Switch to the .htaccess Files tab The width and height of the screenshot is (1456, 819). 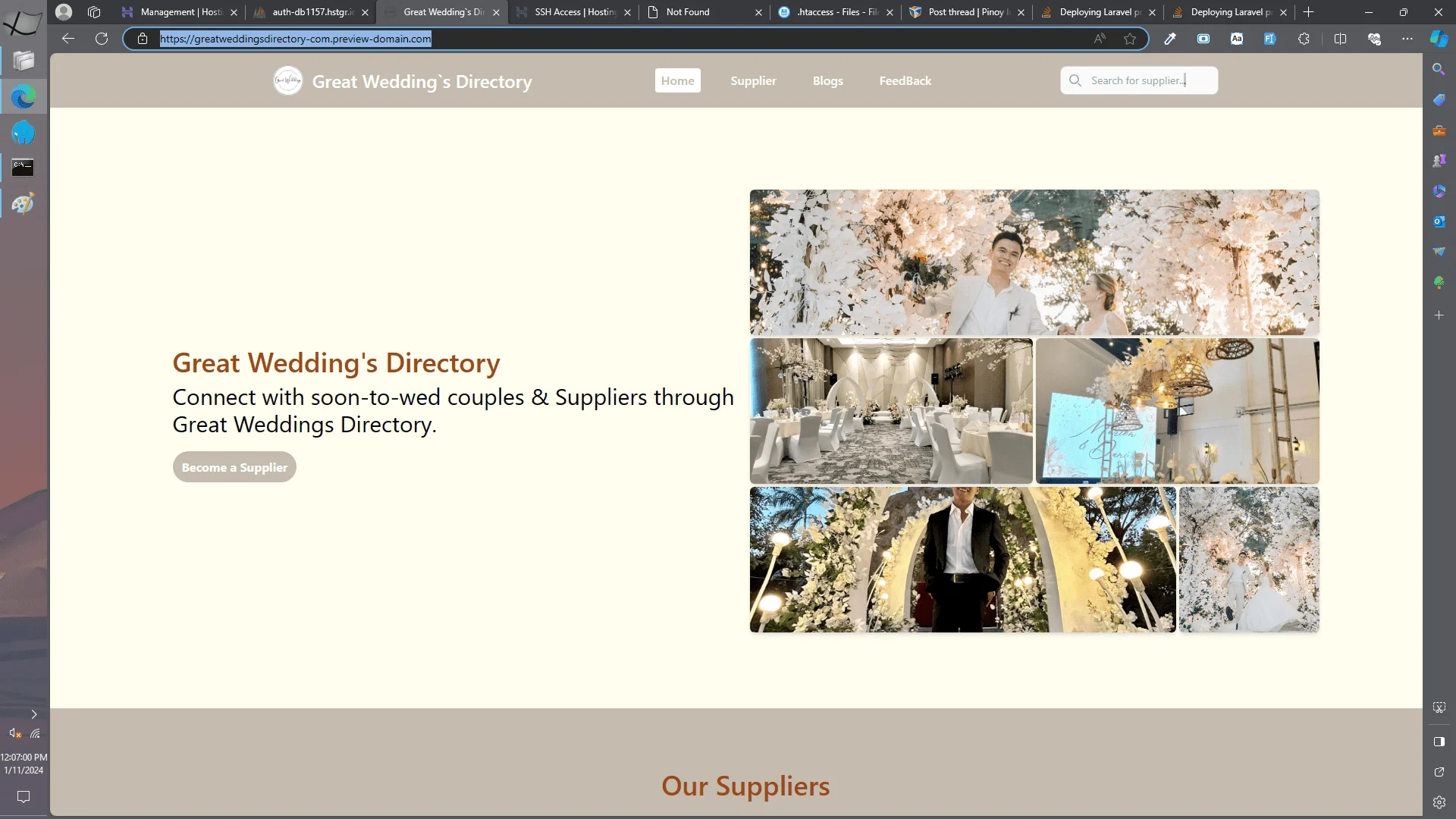tap(836, 12)
